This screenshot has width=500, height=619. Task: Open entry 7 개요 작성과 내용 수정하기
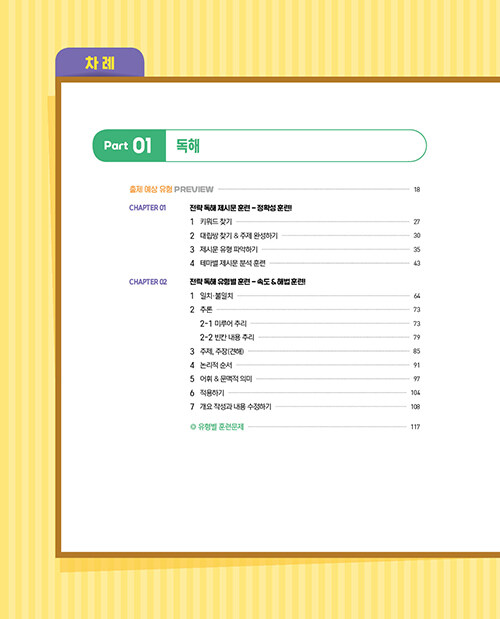(305, 407)
